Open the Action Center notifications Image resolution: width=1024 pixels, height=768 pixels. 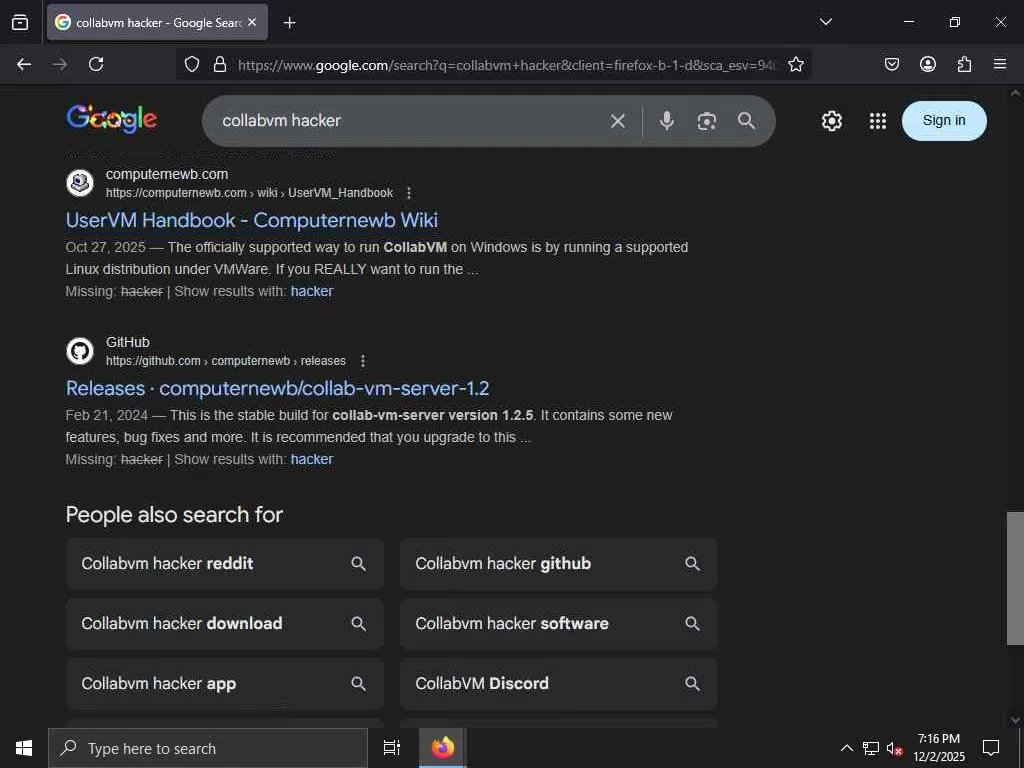(x=991, y=748)
